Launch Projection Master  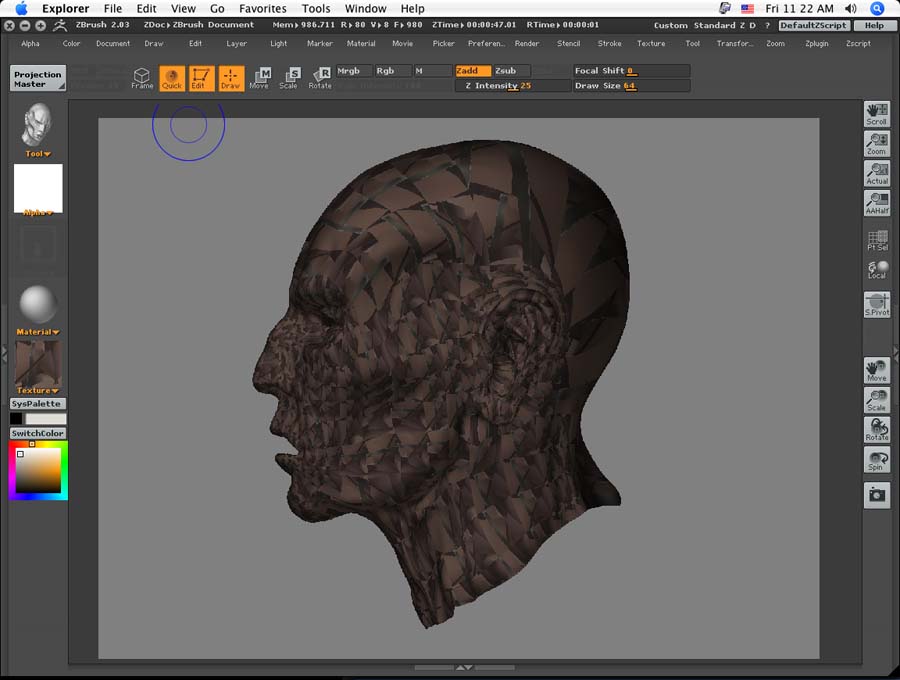point(38,79)
